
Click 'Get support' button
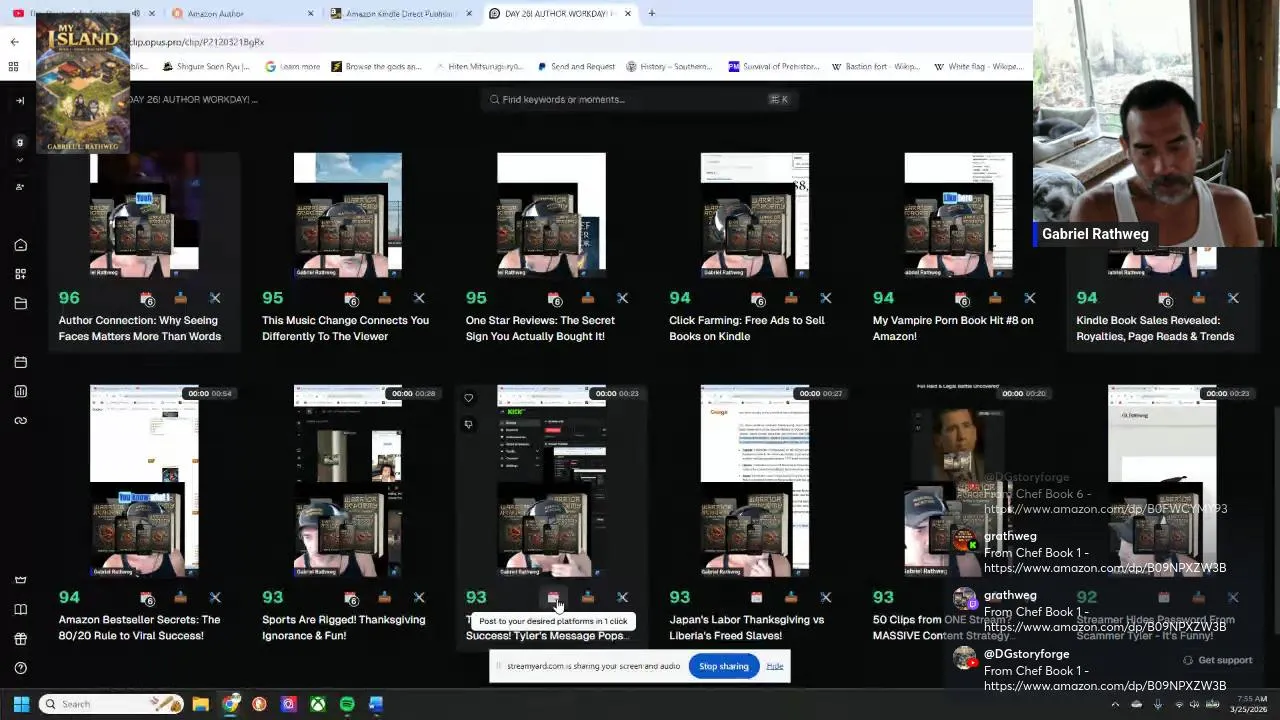[x=1217, y=660]
